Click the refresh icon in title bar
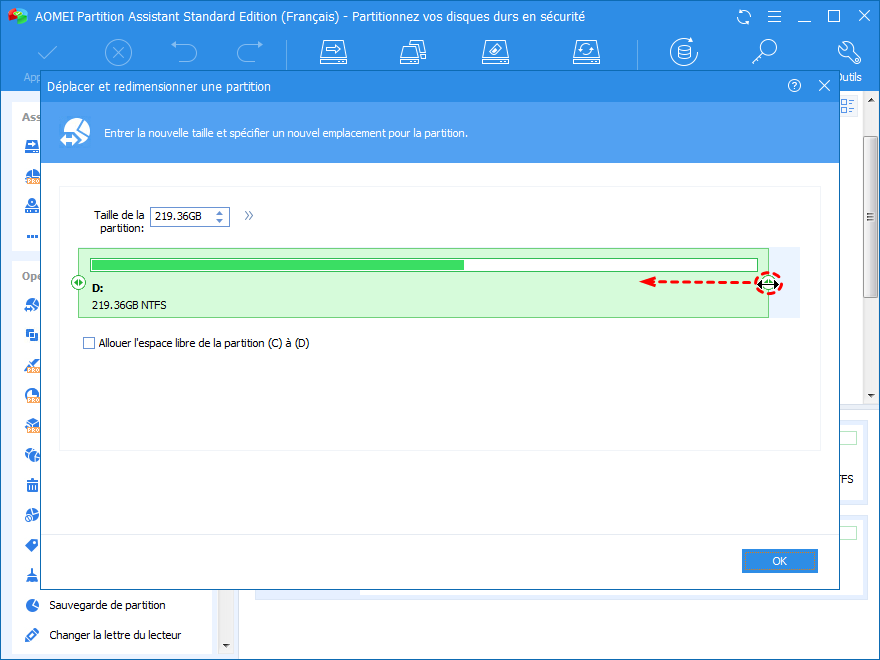Image resolution: width=880 pixels, height=660 pixels. pos(743,17)
